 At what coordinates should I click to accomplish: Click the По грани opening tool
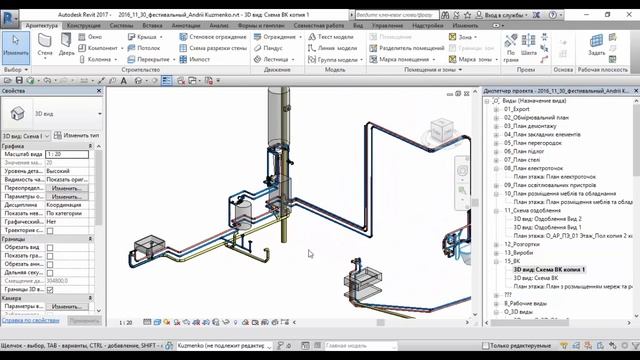click(511, 48)
